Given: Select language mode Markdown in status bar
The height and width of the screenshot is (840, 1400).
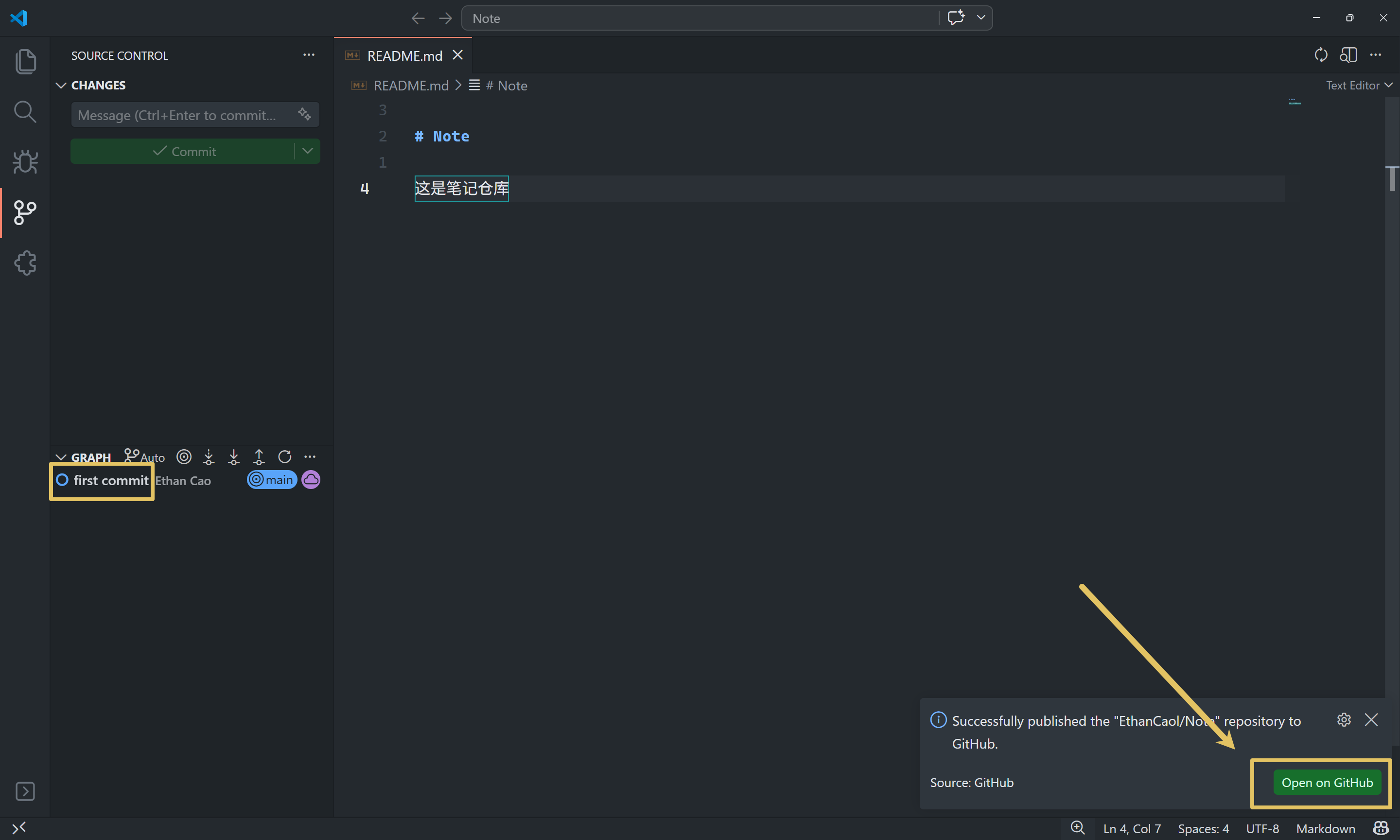Looking at the screenshot, I should point(1326,828).
